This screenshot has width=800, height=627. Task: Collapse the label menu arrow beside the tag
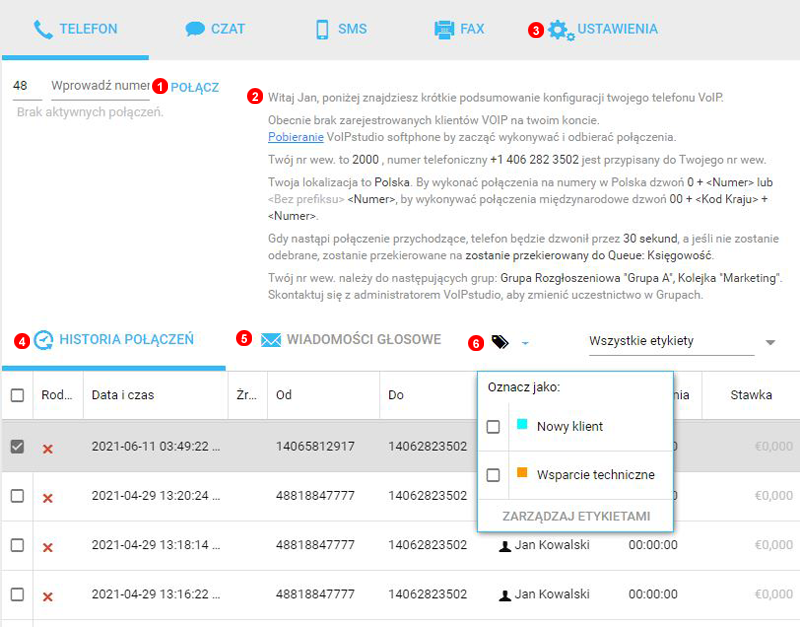click(525, 343)
